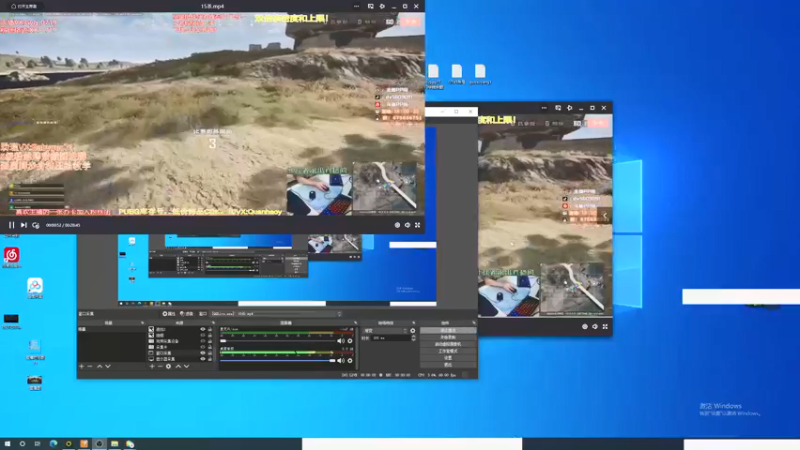Open volume control in second video player
This screenshot has height=450, width=800.
tap(595, 327)
